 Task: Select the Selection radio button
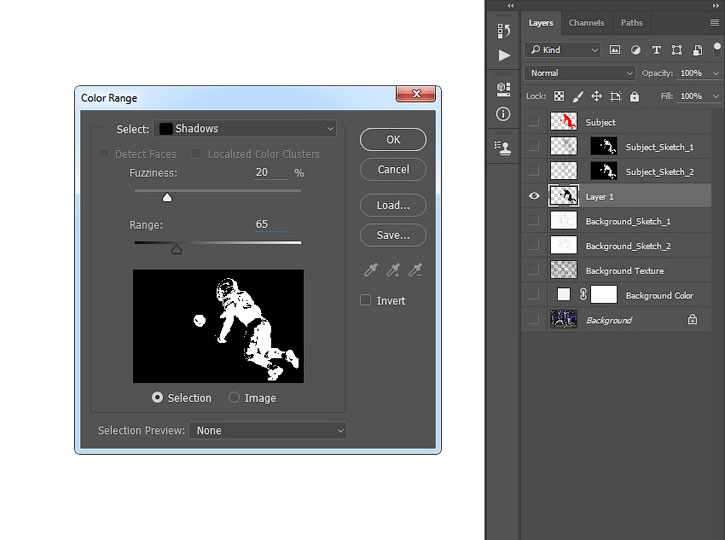pyautogui.click(x=157, y=397)
